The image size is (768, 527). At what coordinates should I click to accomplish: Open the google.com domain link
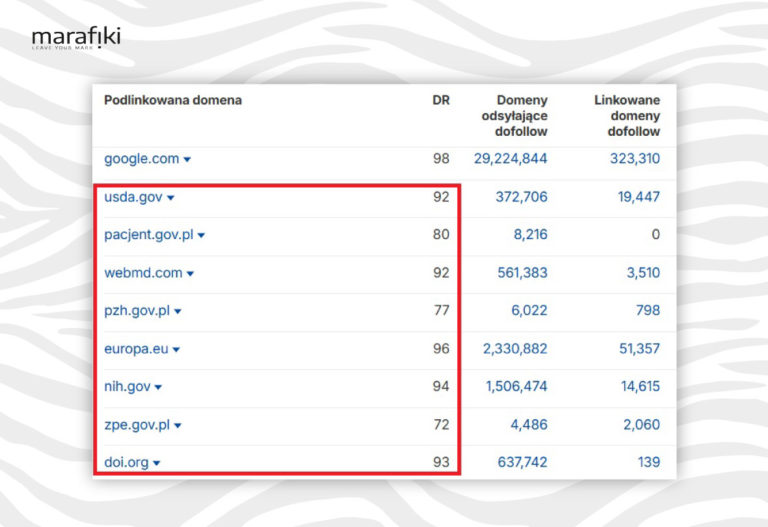[141, 159]
